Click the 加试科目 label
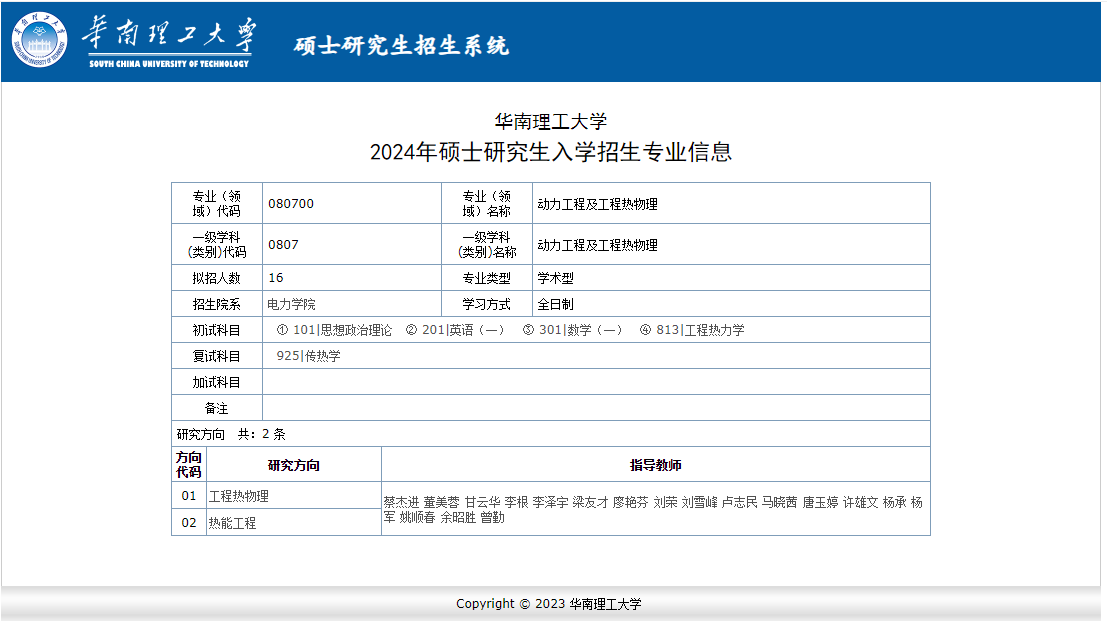This screenshot has height=621, width=1107. click(217, 382)
